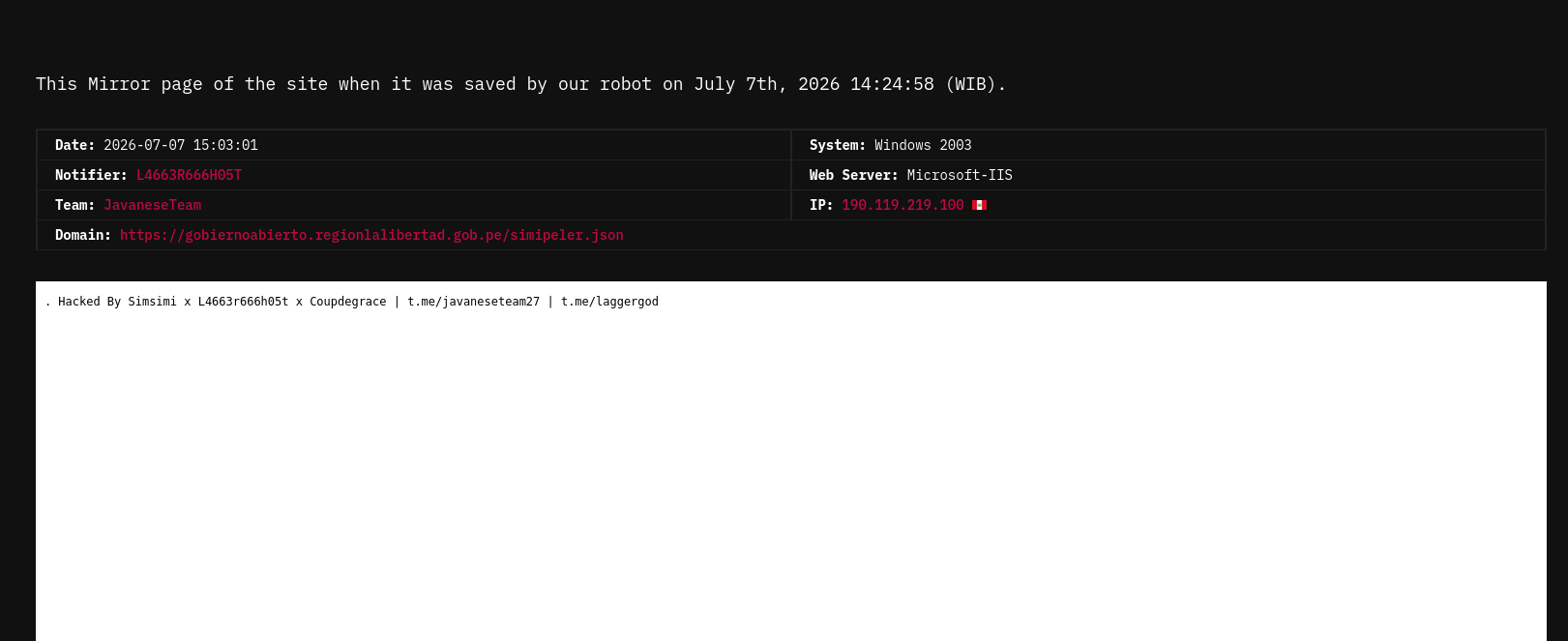
Task: Click the Date: label
Action: tap(75, 145)
